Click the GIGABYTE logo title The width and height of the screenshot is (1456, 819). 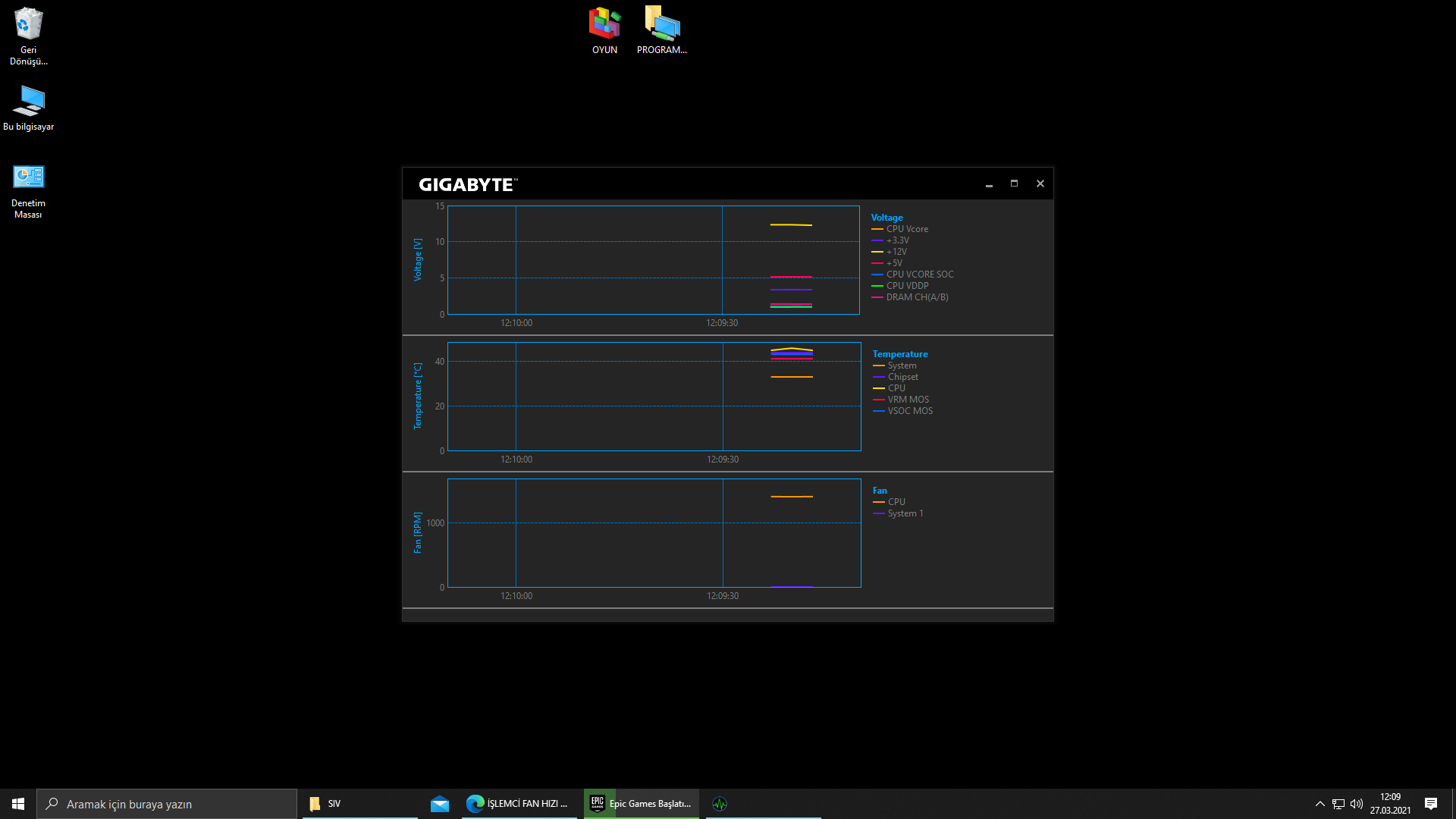point(468,184)
